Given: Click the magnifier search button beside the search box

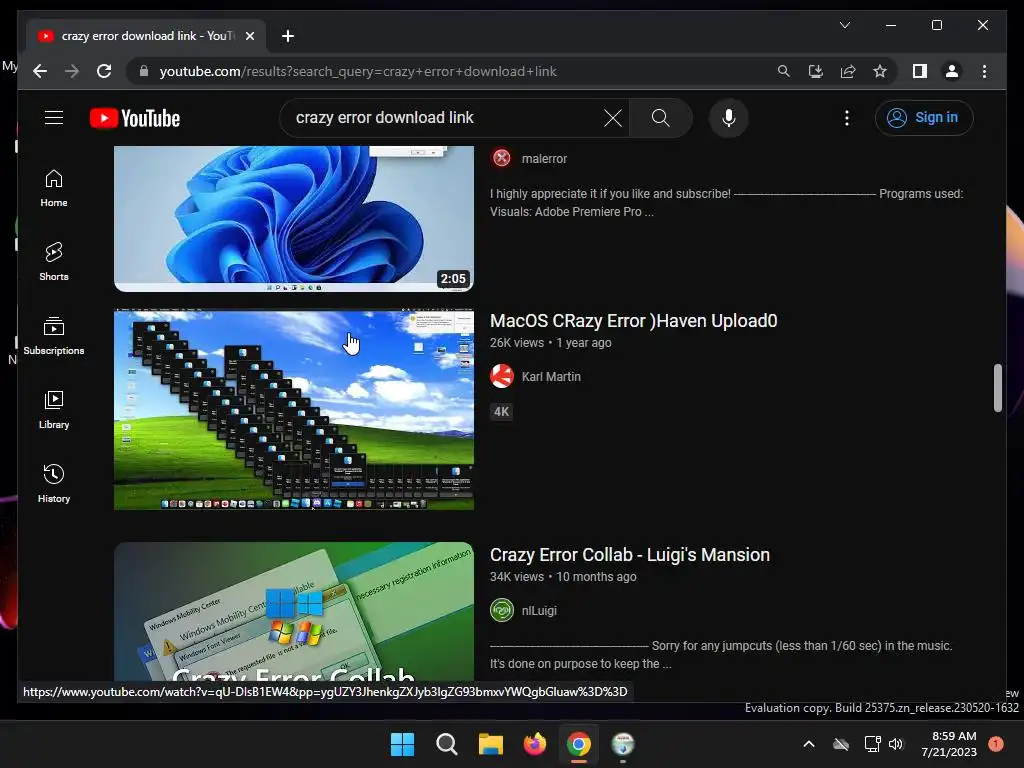Looking at the screenshot, I should [x=660, y=118].
